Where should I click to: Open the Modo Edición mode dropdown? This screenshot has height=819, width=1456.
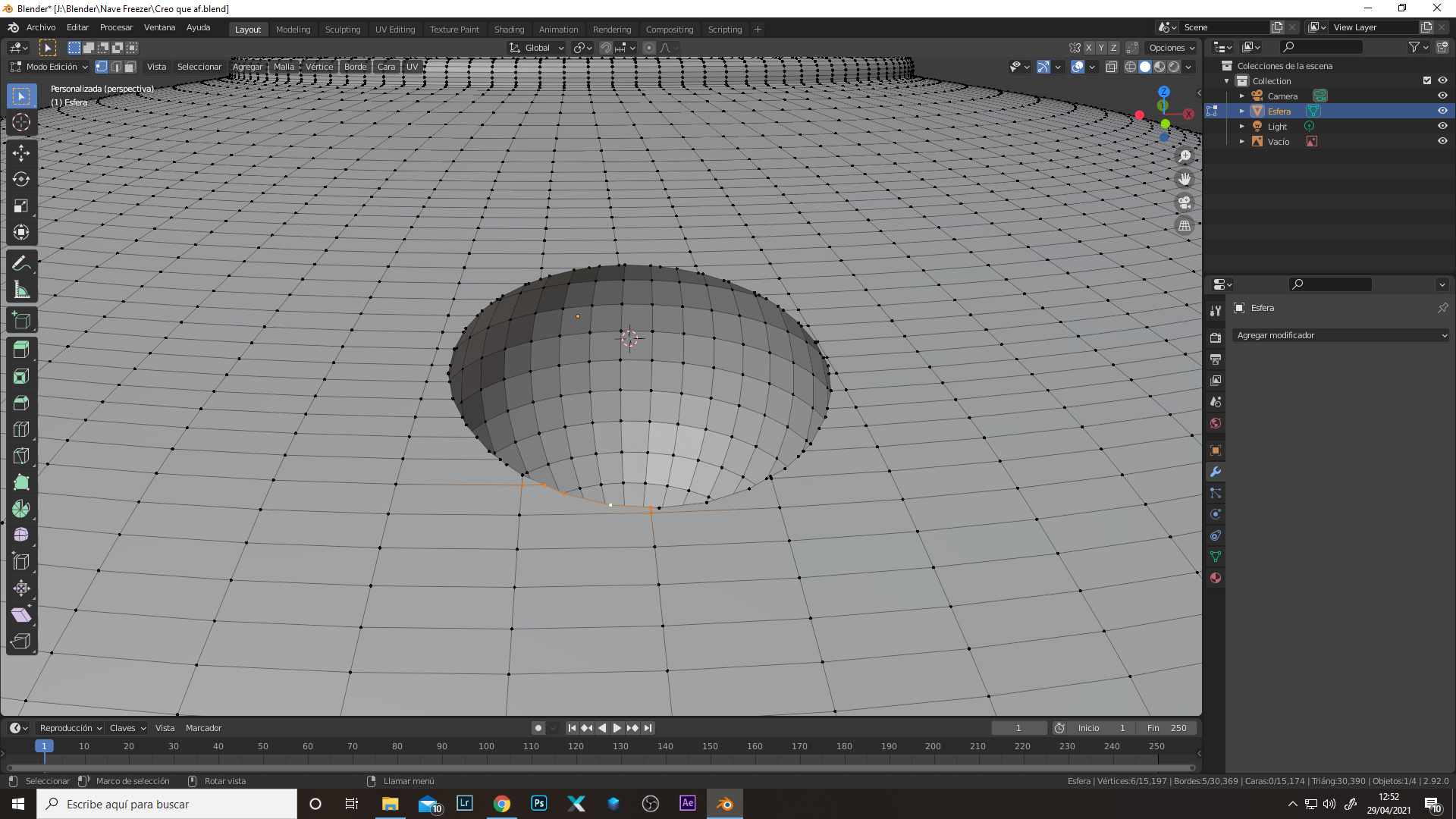(x=50, y=67)
